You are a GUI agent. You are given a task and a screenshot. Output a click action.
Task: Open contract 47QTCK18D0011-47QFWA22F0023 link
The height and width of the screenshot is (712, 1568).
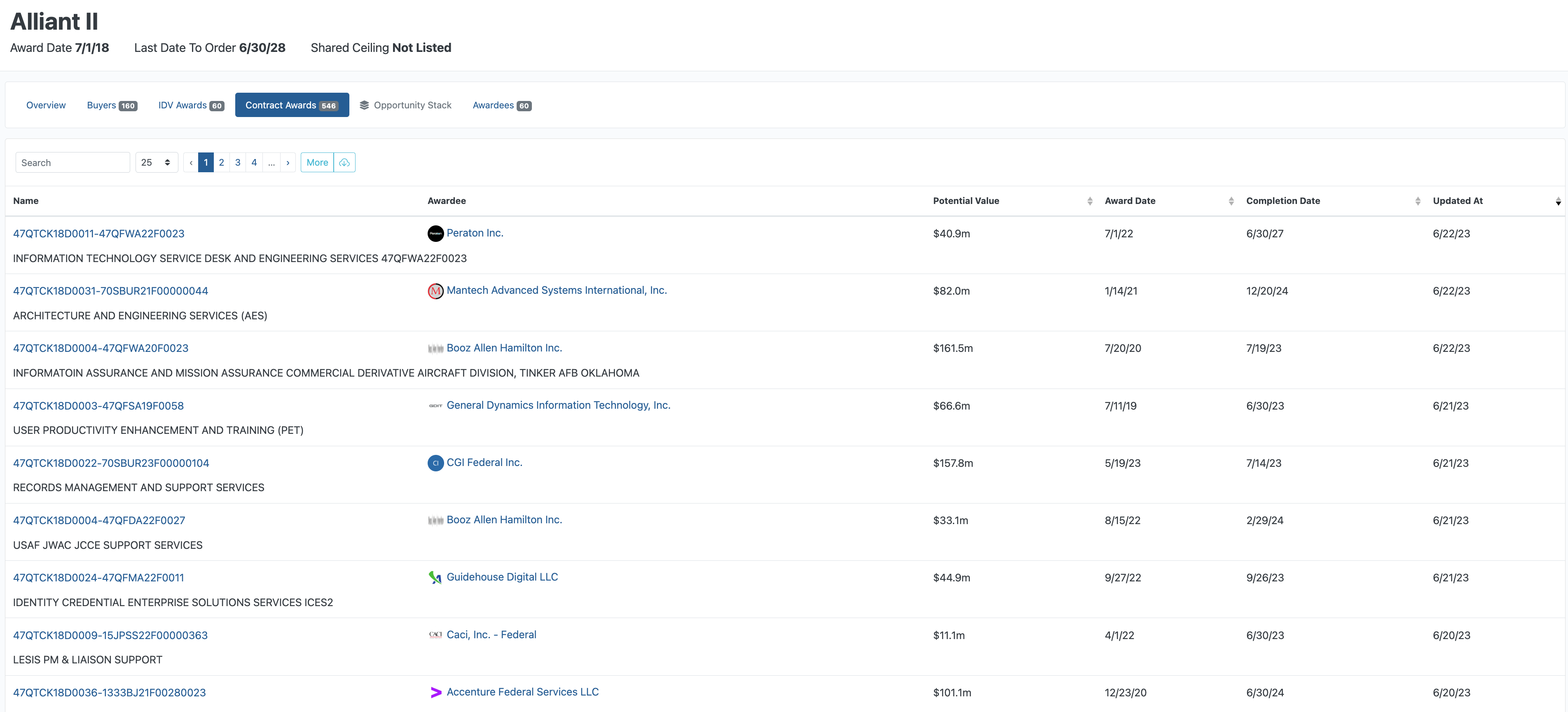98,234
